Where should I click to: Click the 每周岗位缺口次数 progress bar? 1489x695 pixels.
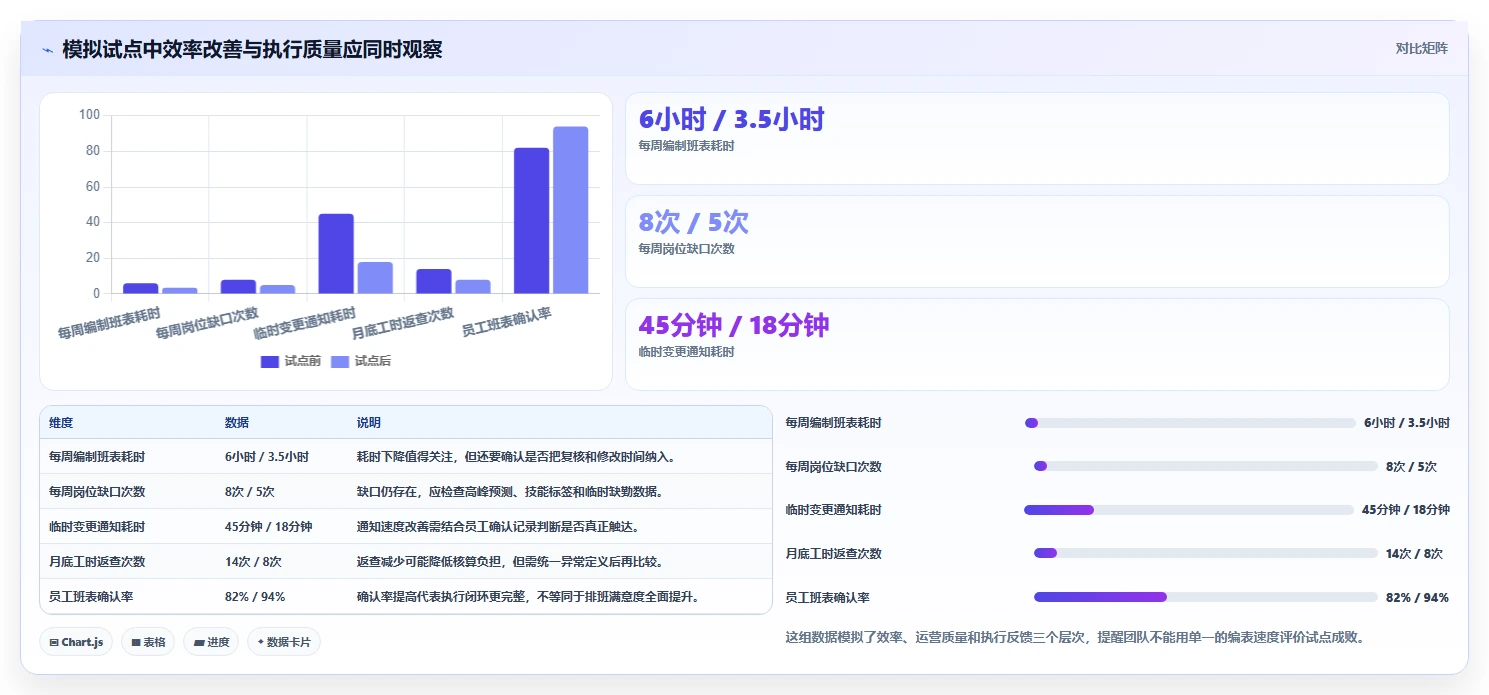coord(1206,466)
